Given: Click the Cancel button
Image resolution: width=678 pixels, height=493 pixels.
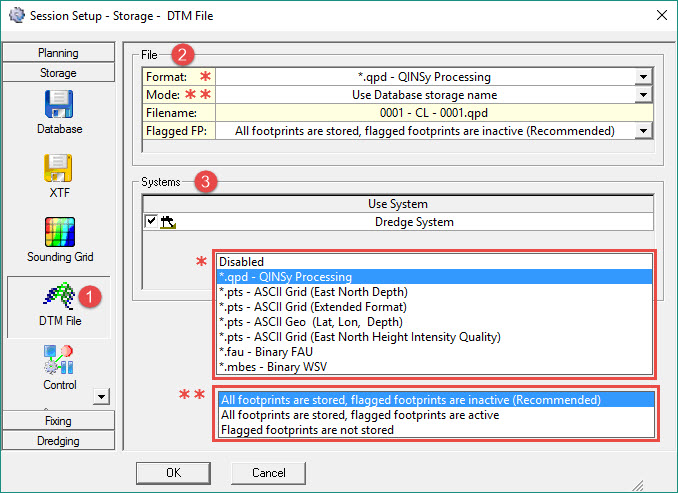Looking at the screenshot, I should click(x=268, y=472).
